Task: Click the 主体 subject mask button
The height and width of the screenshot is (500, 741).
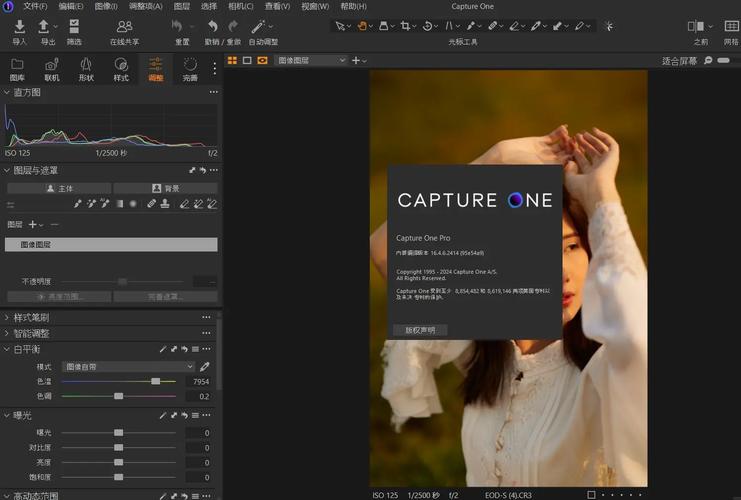Action: pyautogui.click(x=59, y=189)
